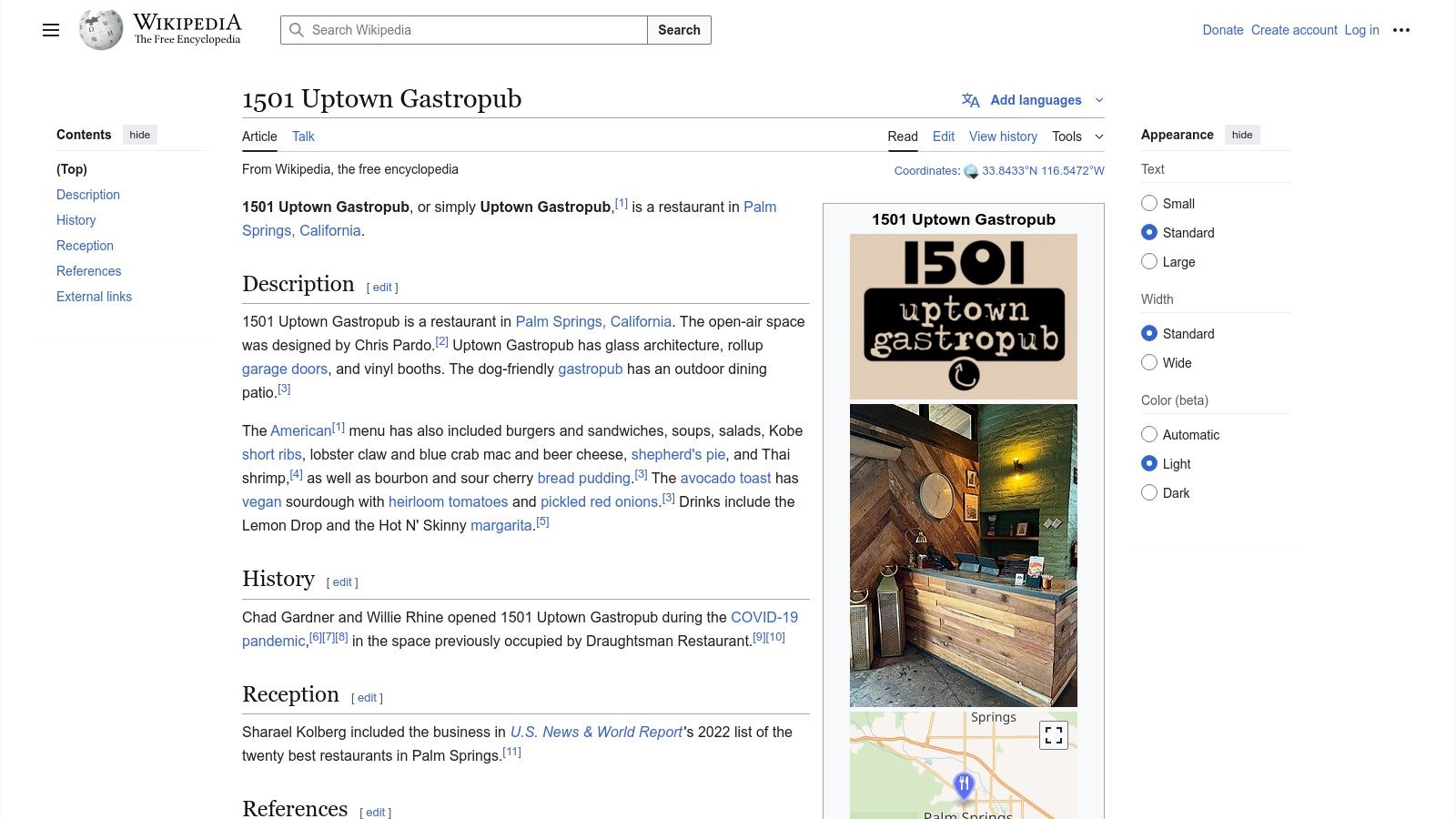
Task: Select Small text size
Action: click(1149, 203)
